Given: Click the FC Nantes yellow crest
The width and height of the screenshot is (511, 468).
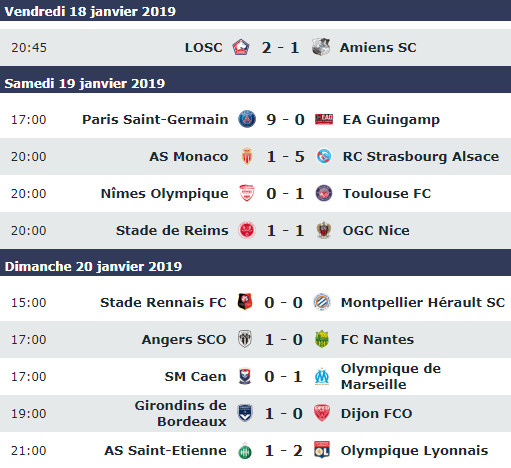Looking at the screenshot, I should 322,340.
